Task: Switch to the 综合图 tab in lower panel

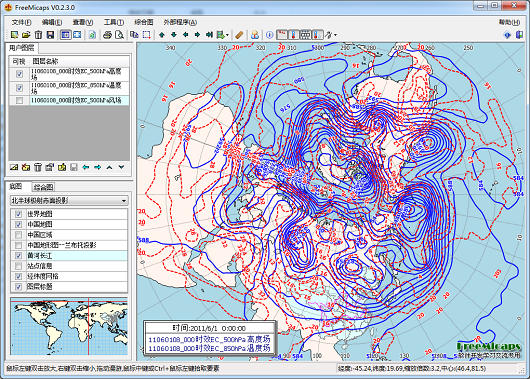Action: pyautogui.click(x=44, y=187)
